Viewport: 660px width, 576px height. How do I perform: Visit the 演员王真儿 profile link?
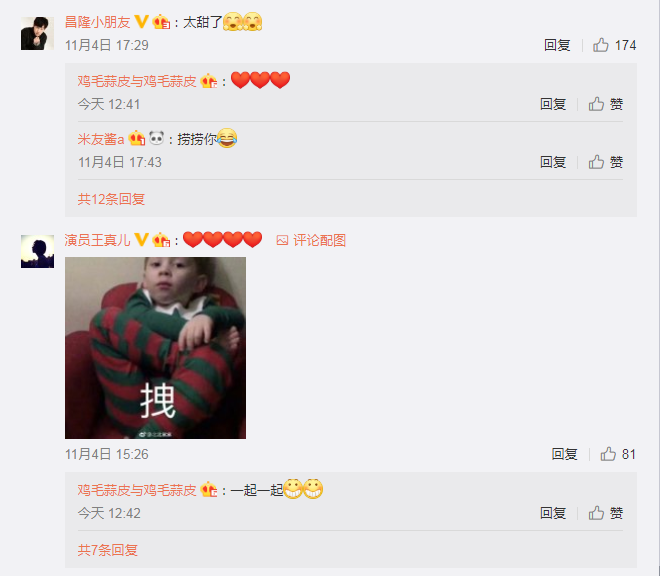(97, 240)
